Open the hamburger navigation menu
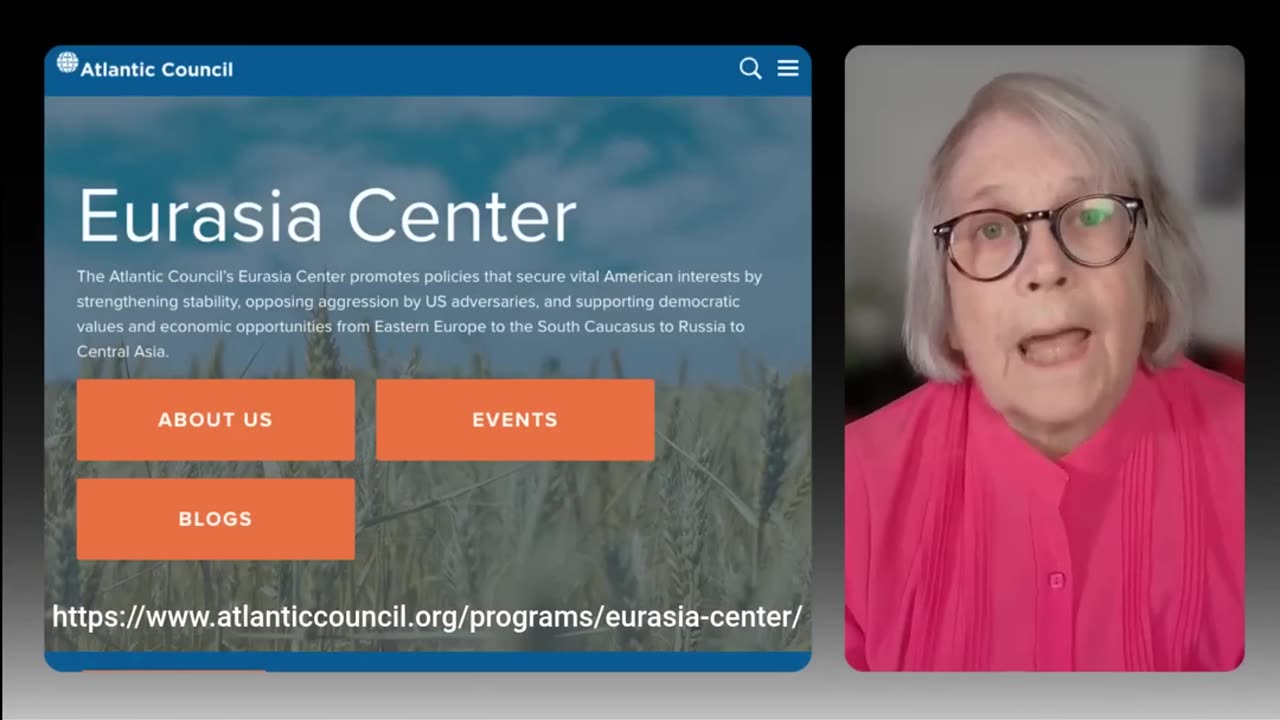The image size is (1280, 720). coord(788,68)
